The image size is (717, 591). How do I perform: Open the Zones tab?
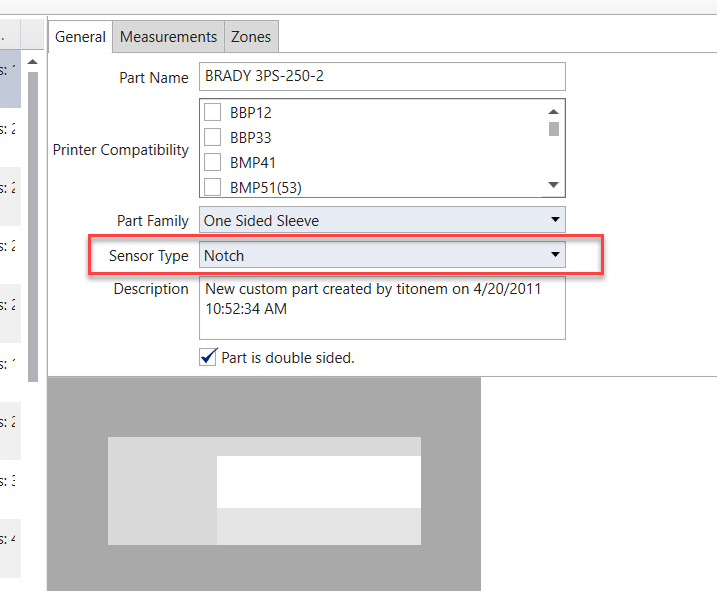pos(251,37)
